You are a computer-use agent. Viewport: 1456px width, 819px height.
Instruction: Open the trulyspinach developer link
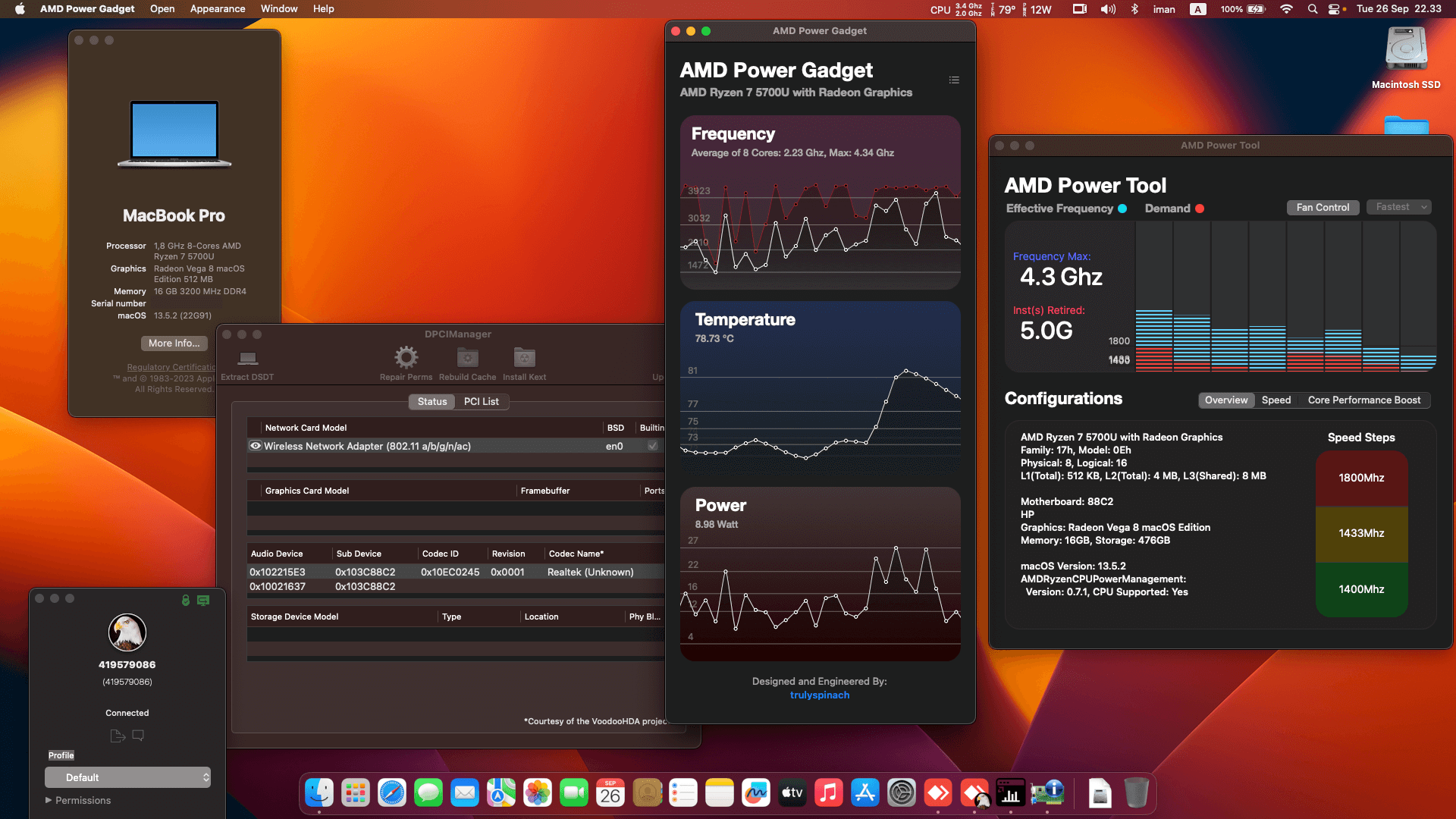click(820, 695)
